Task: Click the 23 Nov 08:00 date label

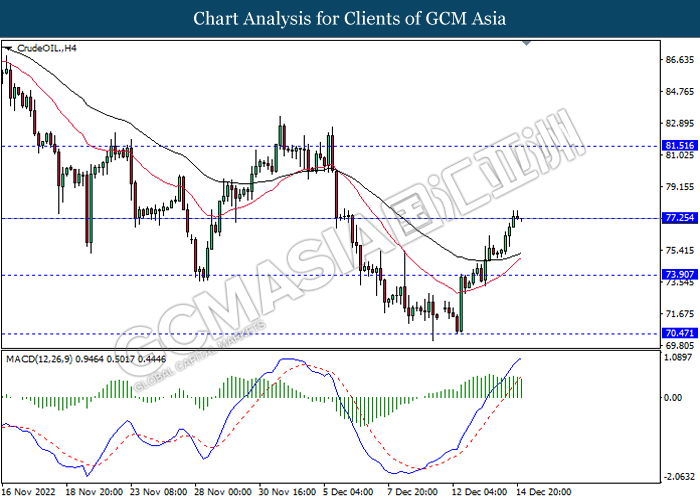Action: coord(159,492)
